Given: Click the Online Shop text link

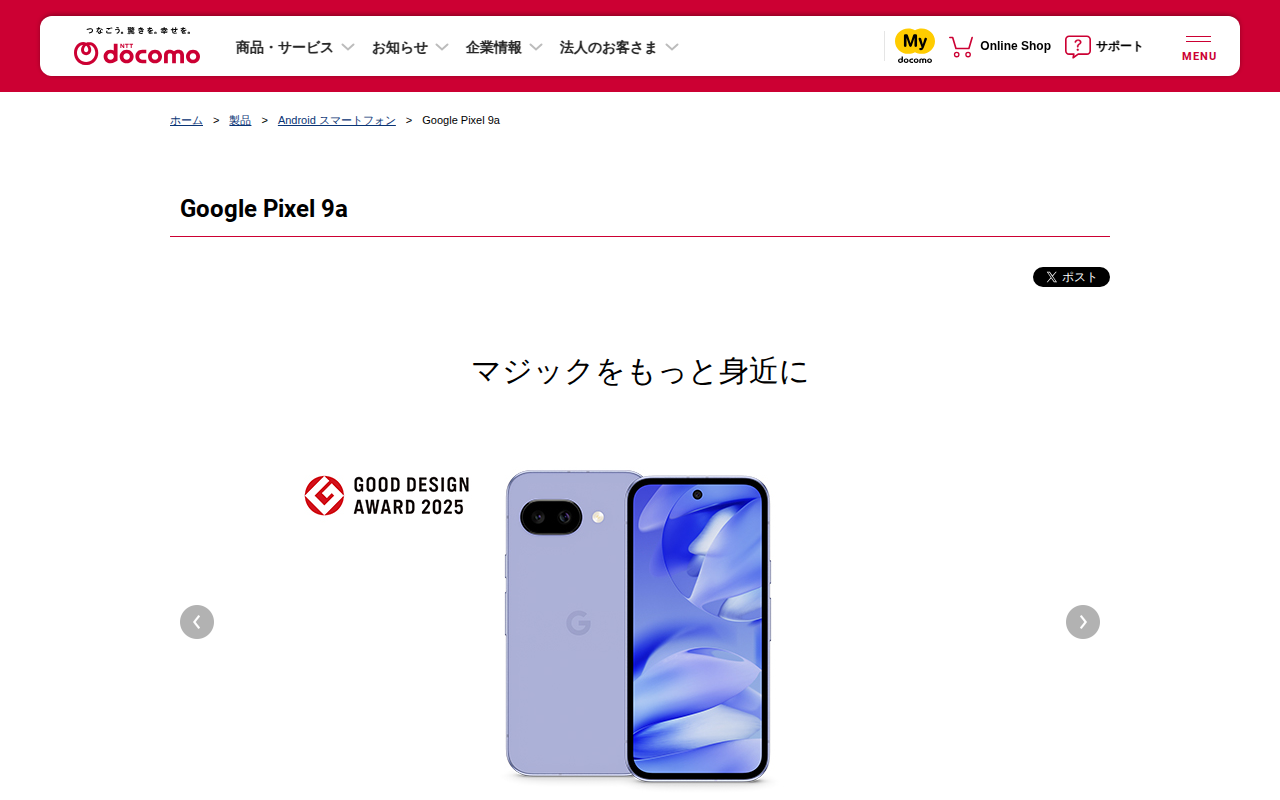Looking at the screenshot, I should coord(1015,46).
